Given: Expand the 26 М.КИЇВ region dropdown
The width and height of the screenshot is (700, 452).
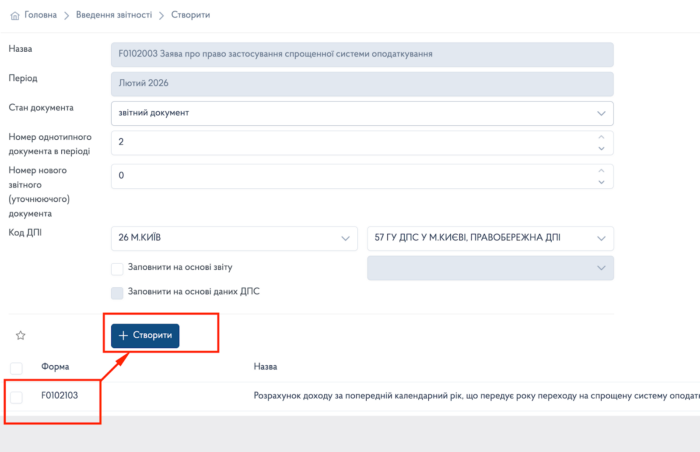Looking at the screenshot, I should point(235,238).
